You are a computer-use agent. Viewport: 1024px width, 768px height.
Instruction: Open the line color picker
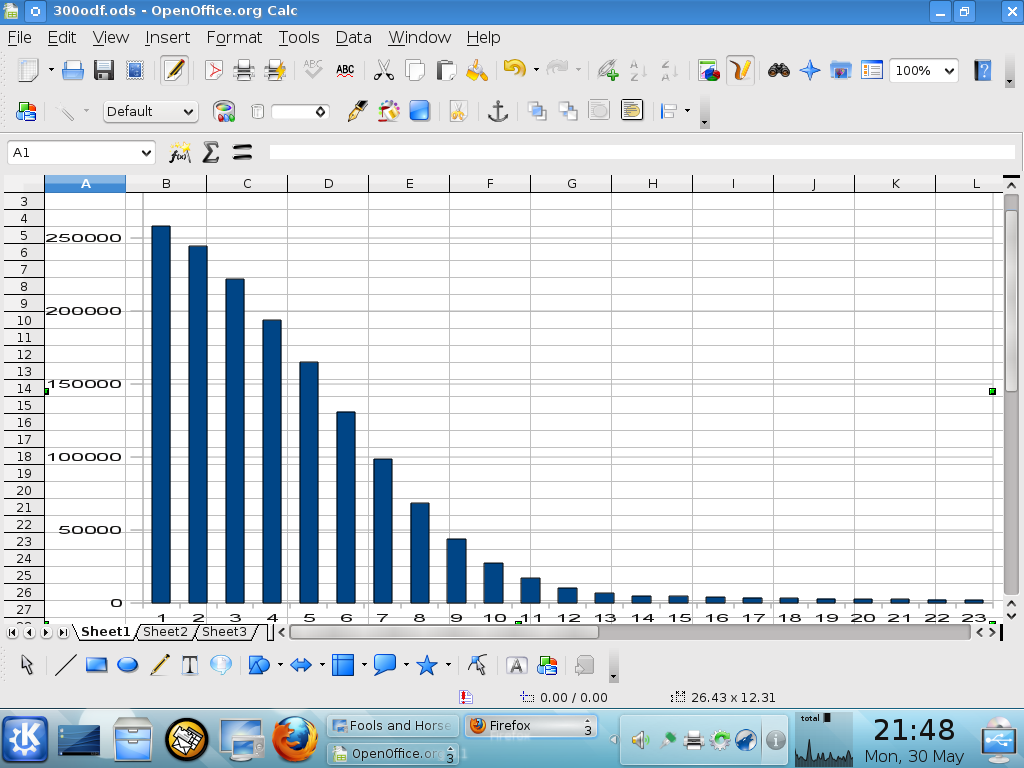[x=224, y=112]
